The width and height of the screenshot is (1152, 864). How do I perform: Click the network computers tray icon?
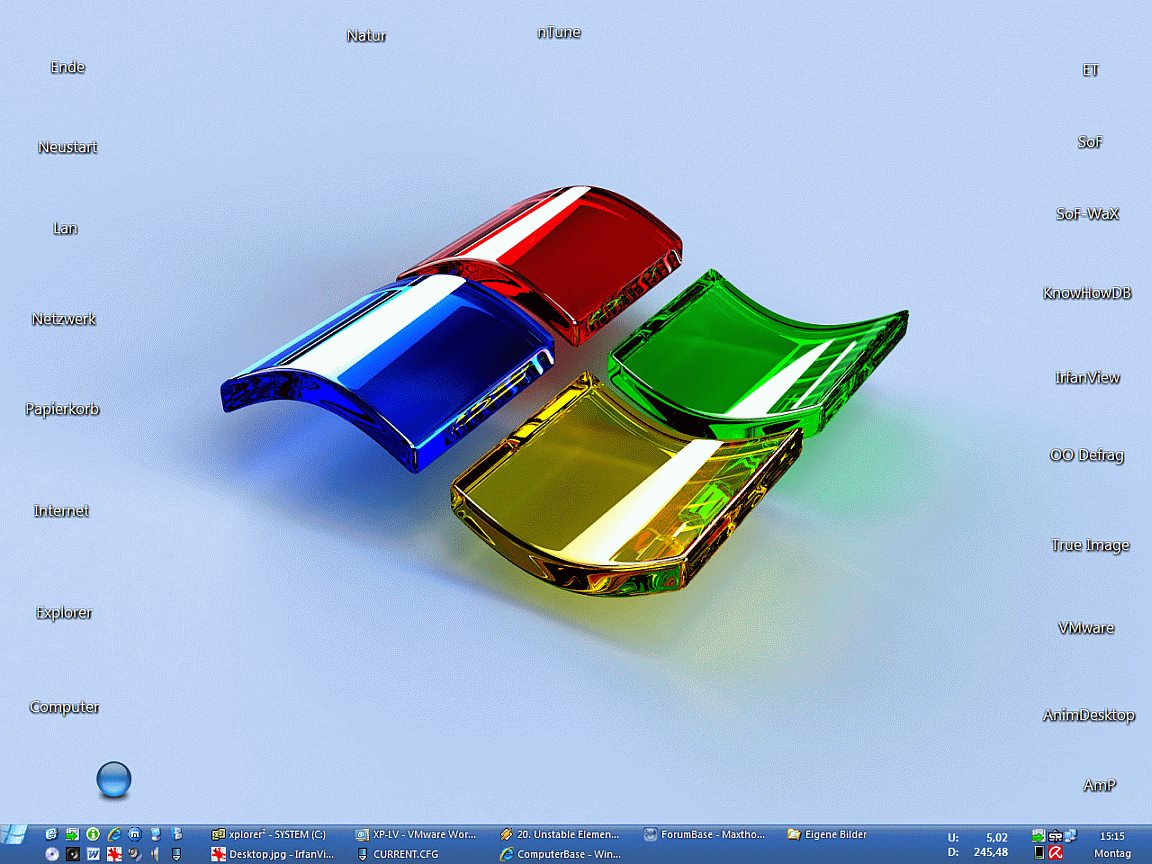[x=1070, y=836]
